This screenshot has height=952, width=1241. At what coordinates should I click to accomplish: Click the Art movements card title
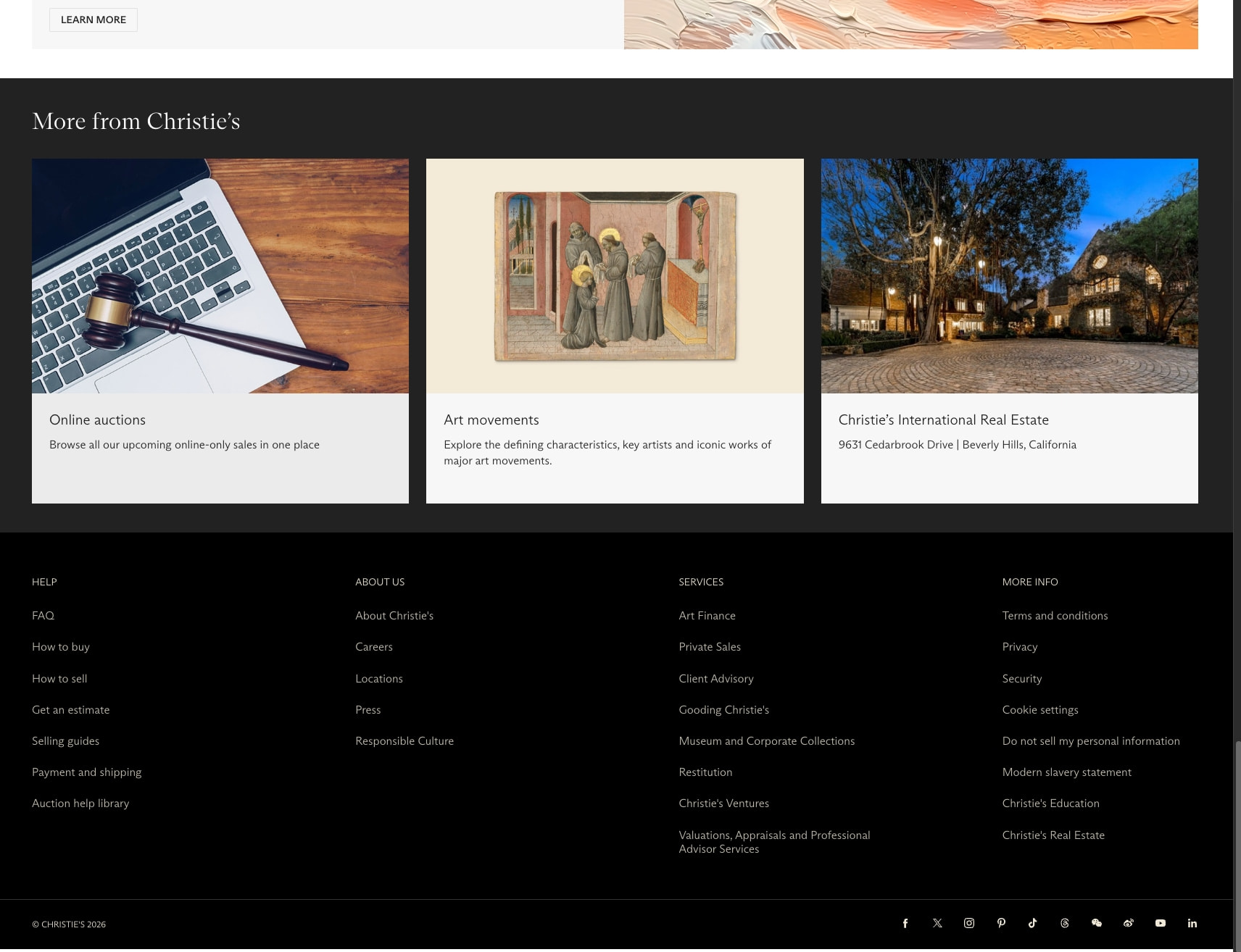491,419
